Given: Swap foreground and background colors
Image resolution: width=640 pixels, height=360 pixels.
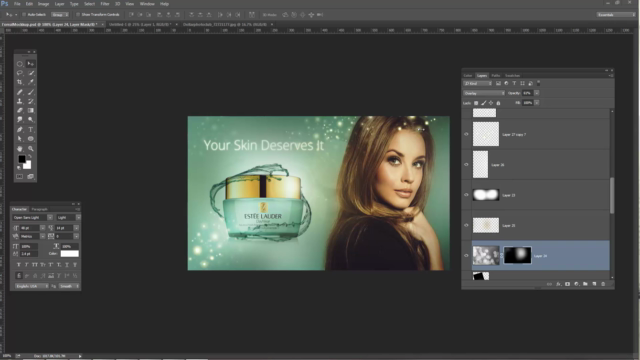Looking at the screenshot, I should pyautogui.click(x=29, y=156).
